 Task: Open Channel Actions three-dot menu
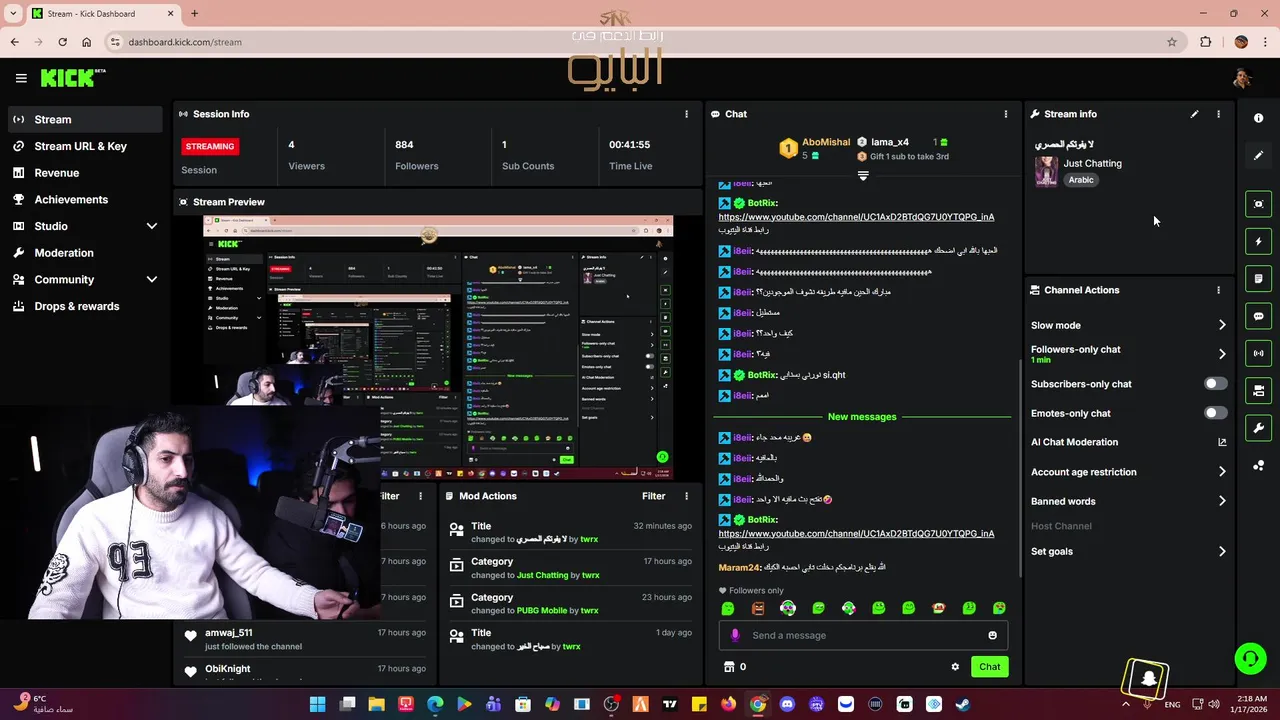[1218, 290]
